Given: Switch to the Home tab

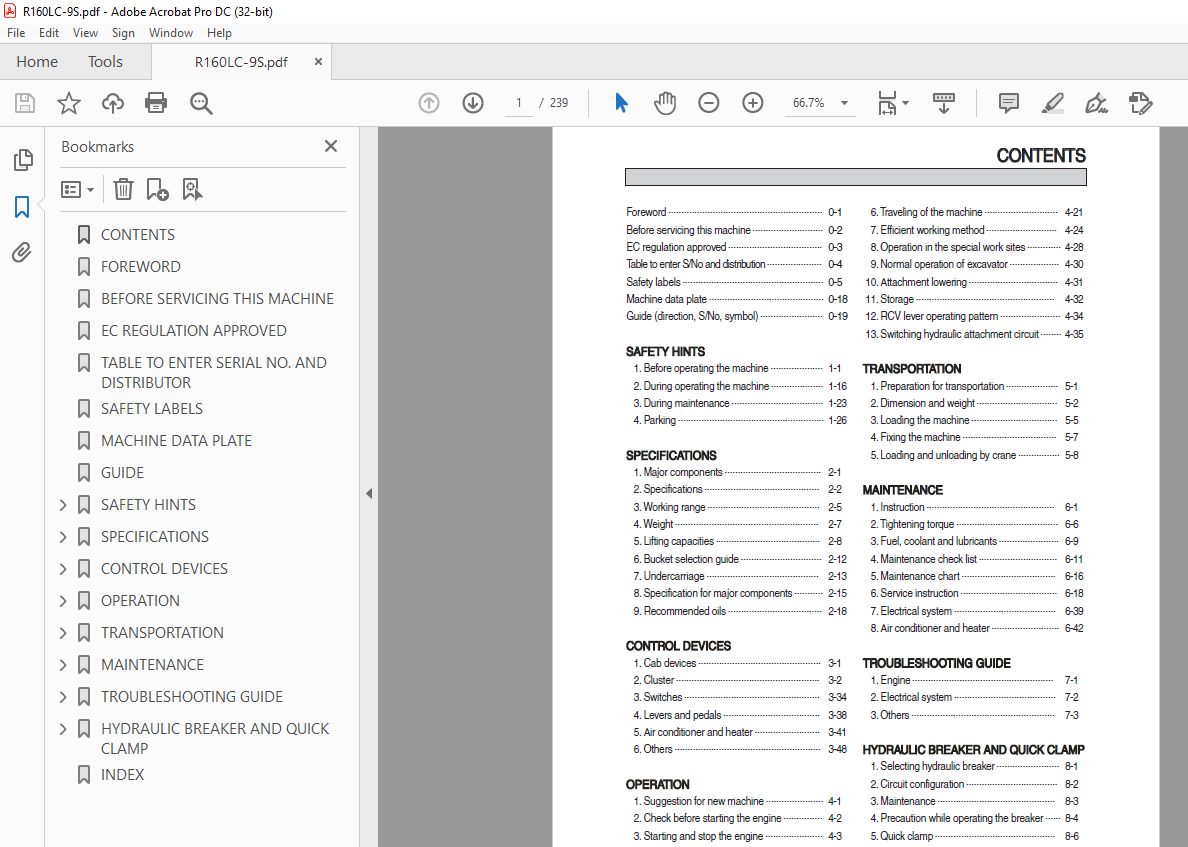Looking at the screenshot, I should pos(37,61).
